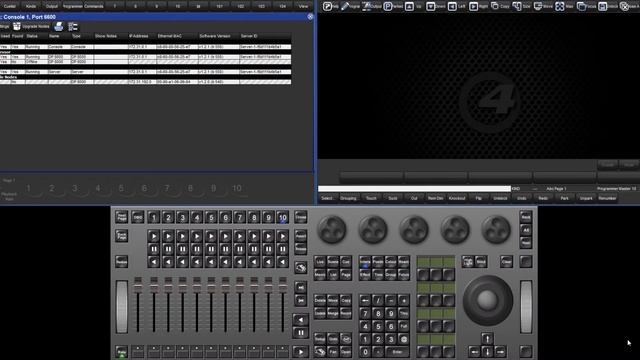
Task: Select master 5 choose button
Action: [211, 217]
